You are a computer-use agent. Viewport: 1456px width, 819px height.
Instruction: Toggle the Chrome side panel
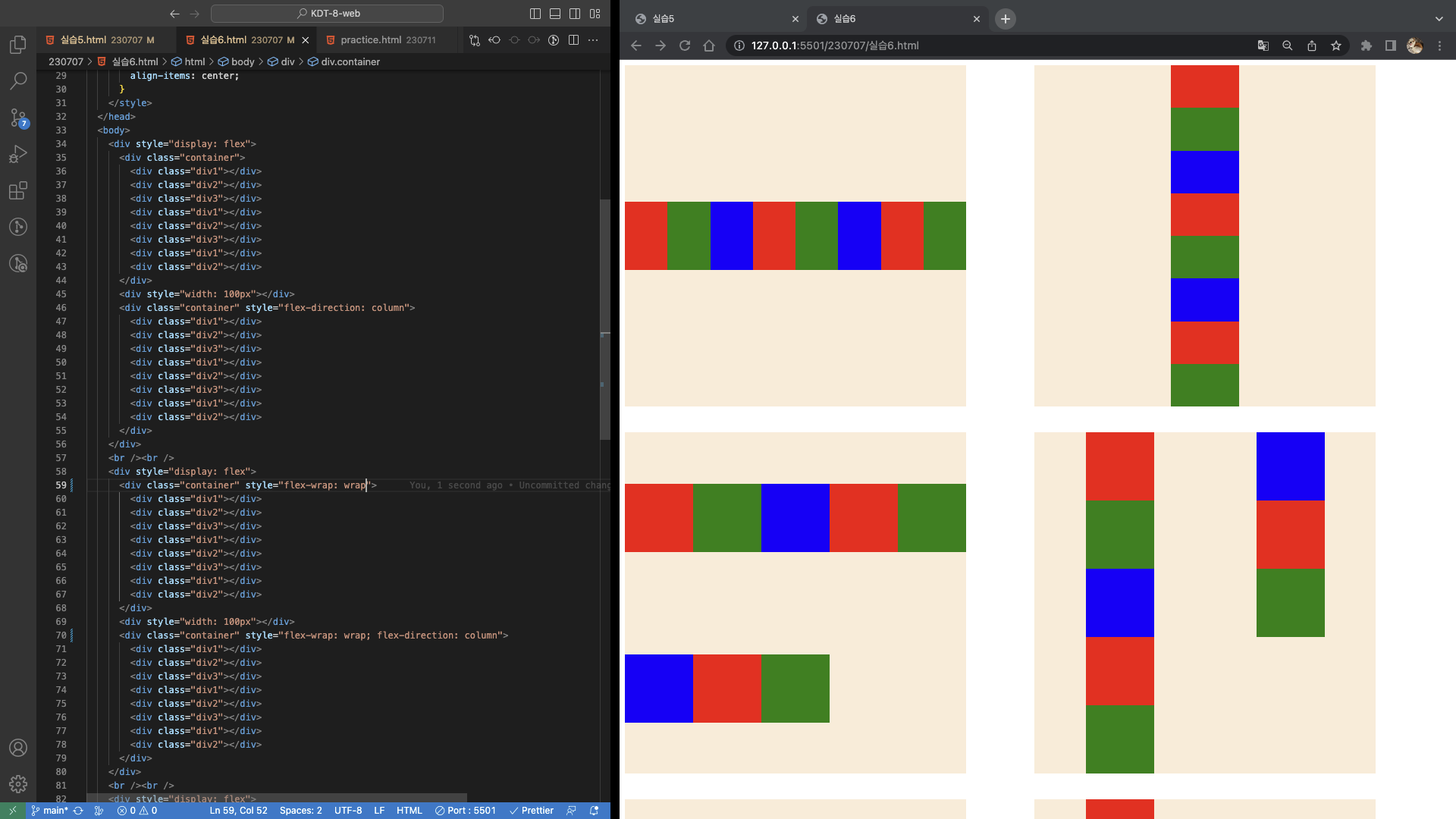(x=1391, y=45)
